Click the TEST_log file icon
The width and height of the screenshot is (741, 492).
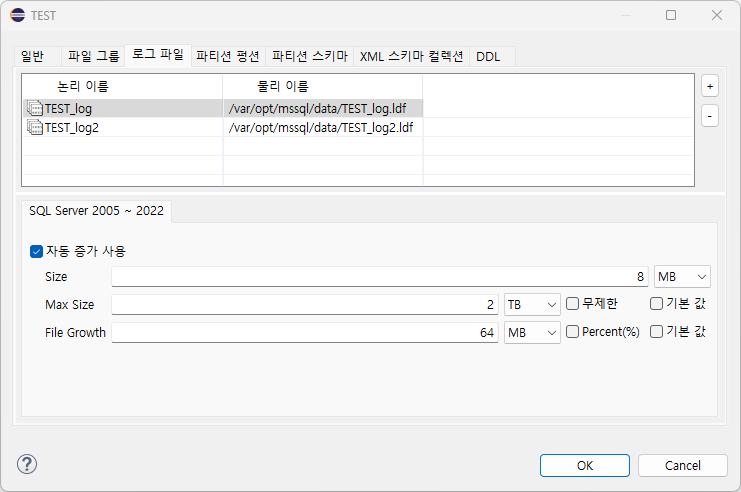tap(35, 108)
